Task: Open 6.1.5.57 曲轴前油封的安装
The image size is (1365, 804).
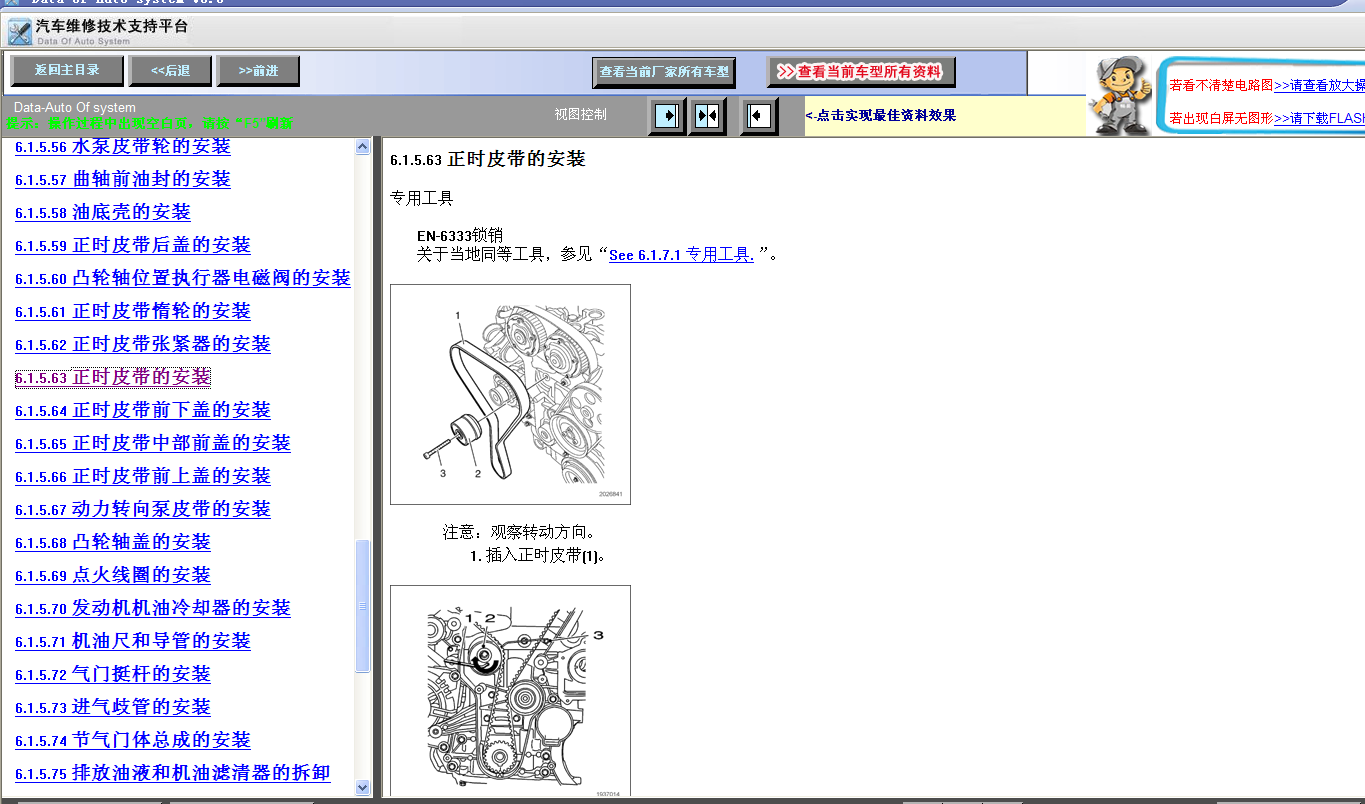Action: [123, 179]
